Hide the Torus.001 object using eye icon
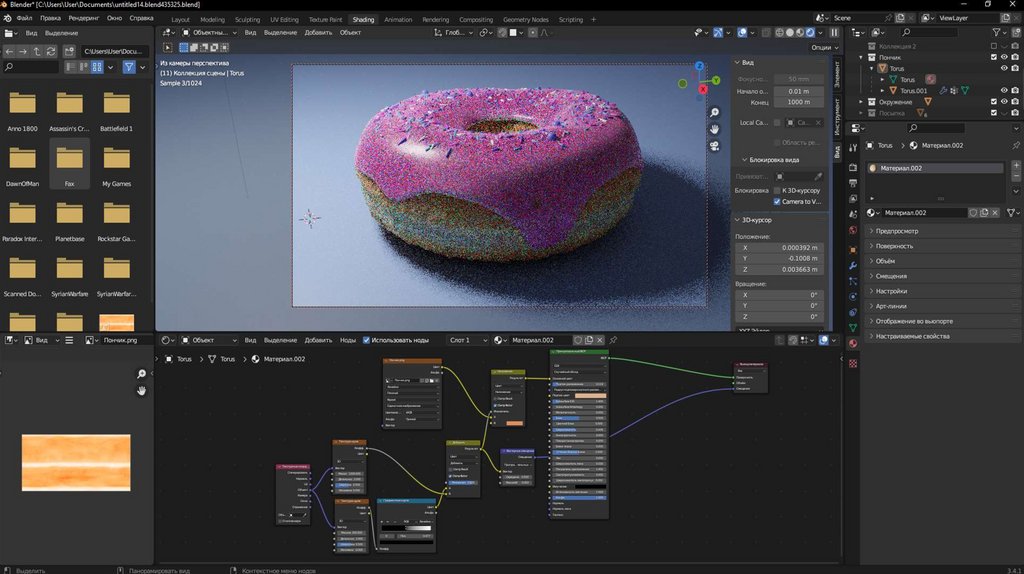Viewport: 1024px width, 574px height. pos(1003,91)
